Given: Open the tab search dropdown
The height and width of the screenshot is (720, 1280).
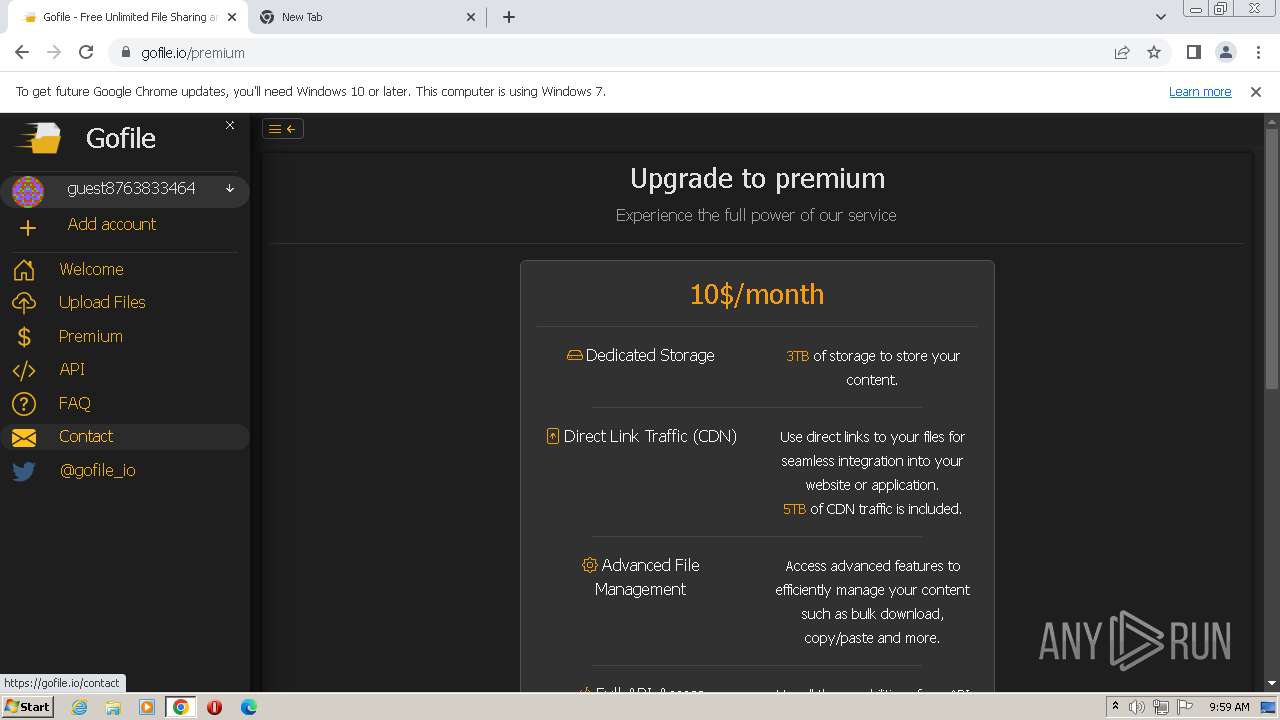Looking at the screenshot, I should point(1160,17).
